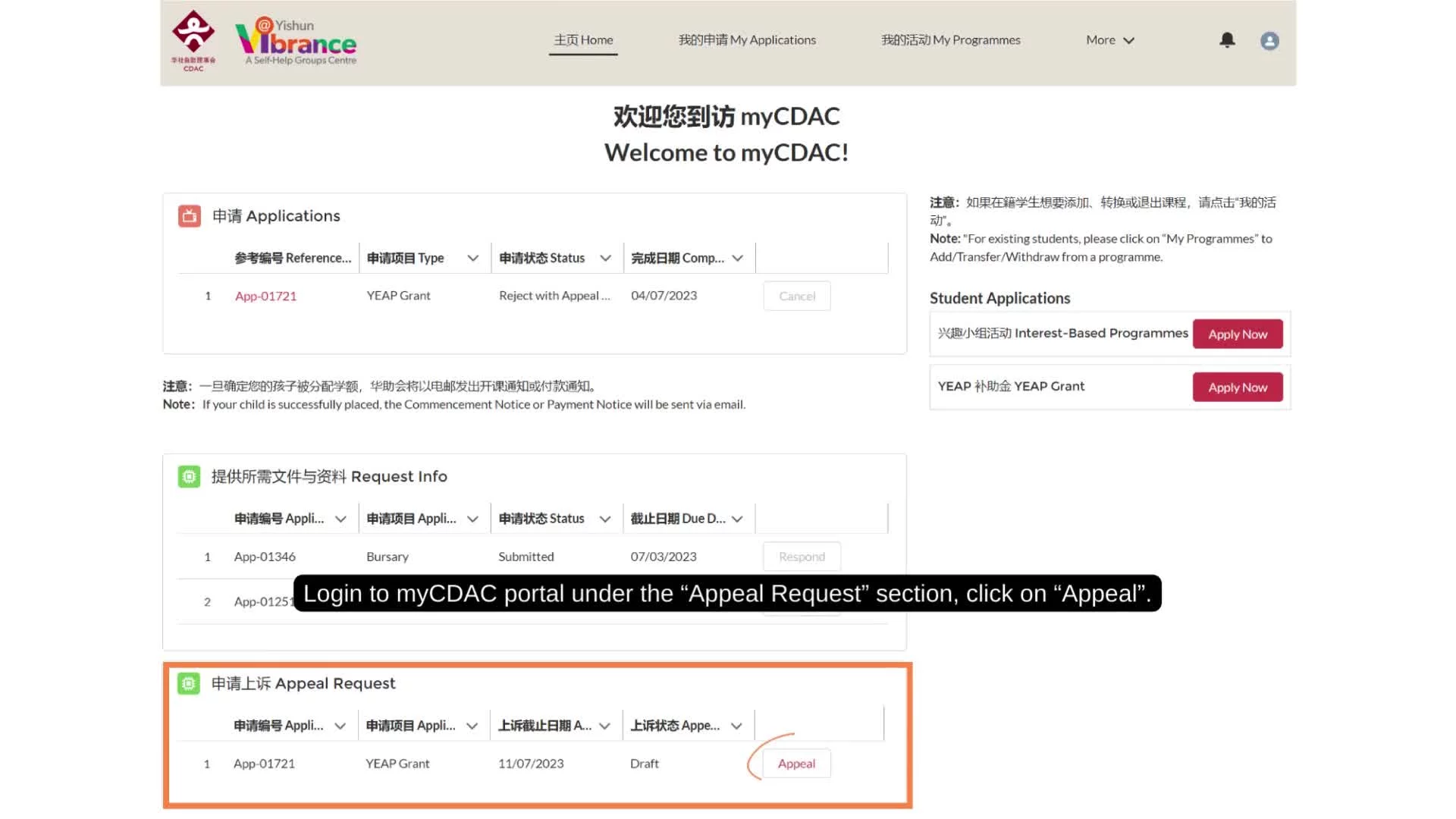The image size is (1456, 819).
Task: Click the 提供所需文件与资料 Request Info heading
Action: tap(329, 476)
